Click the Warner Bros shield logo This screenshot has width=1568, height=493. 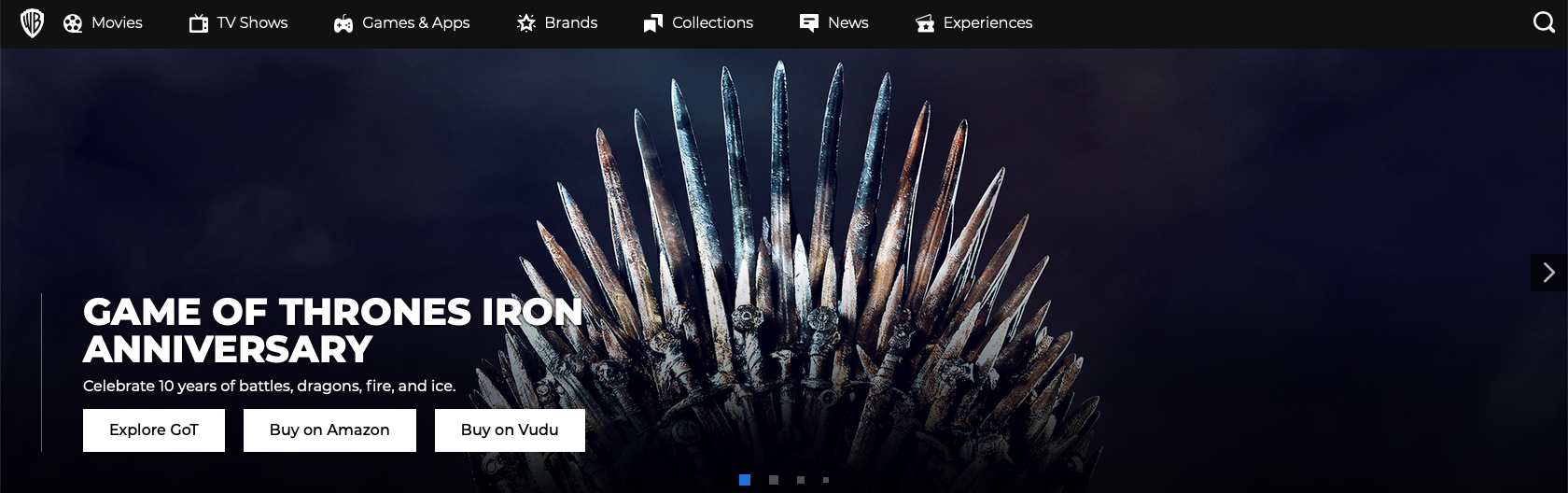coord(32,23)
